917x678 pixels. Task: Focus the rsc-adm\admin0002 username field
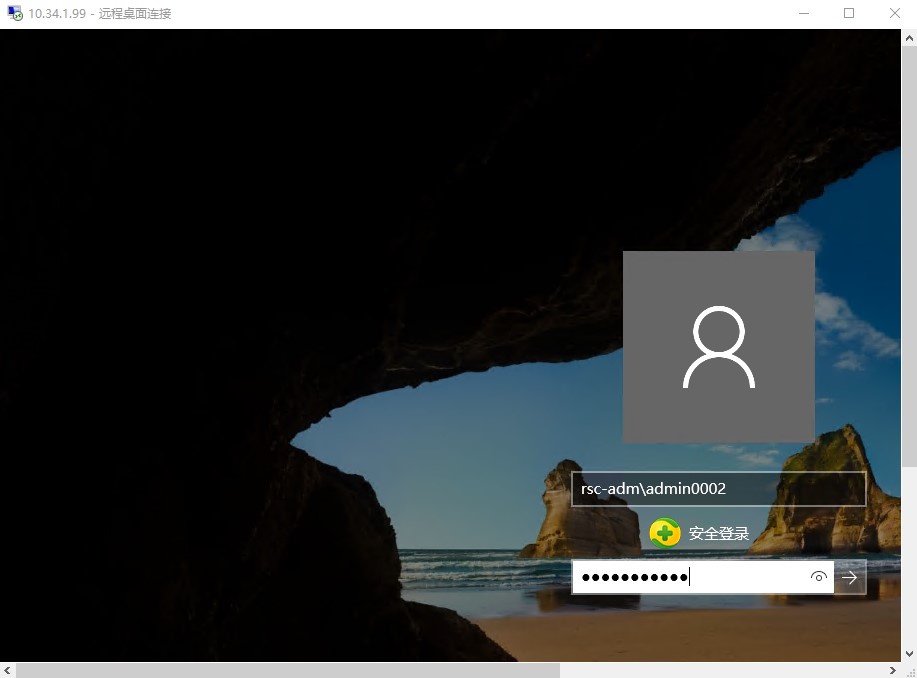tap(718, 489)
